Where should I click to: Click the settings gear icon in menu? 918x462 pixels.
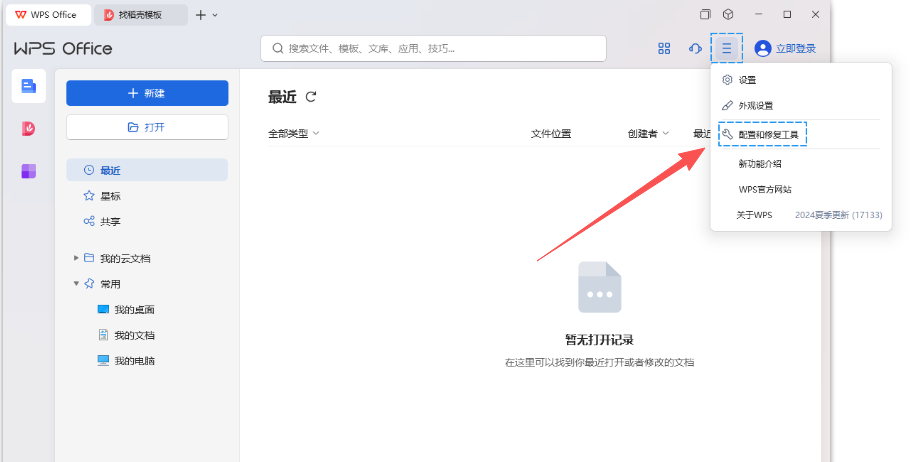click(x=727, y=80)
